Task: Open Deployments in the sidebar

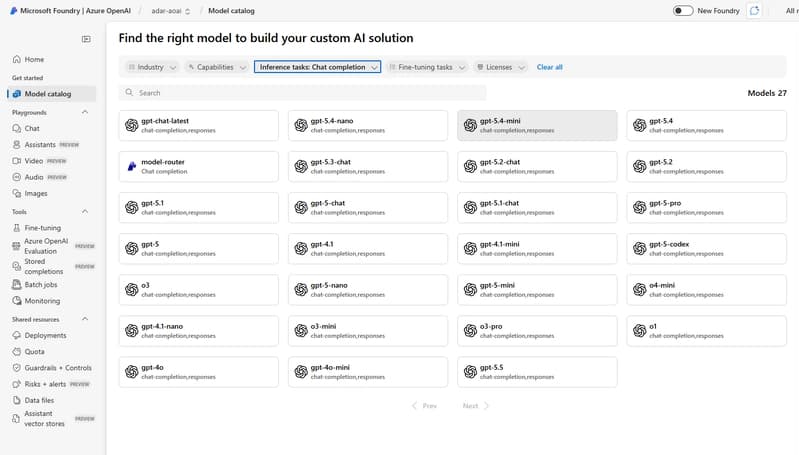Action: click(45, 335)
